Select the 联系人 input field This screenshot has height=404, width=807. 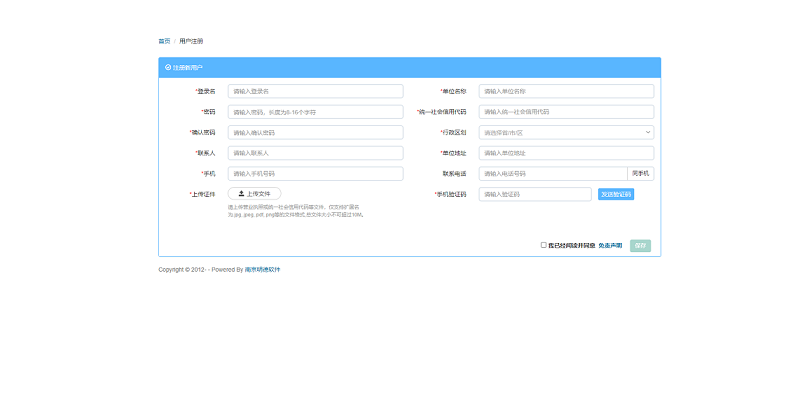coord(315,153)
